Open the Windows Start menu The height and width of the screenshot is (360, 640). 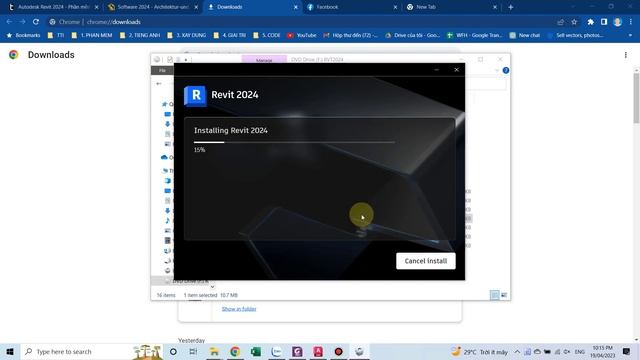[x=10, y=351]
